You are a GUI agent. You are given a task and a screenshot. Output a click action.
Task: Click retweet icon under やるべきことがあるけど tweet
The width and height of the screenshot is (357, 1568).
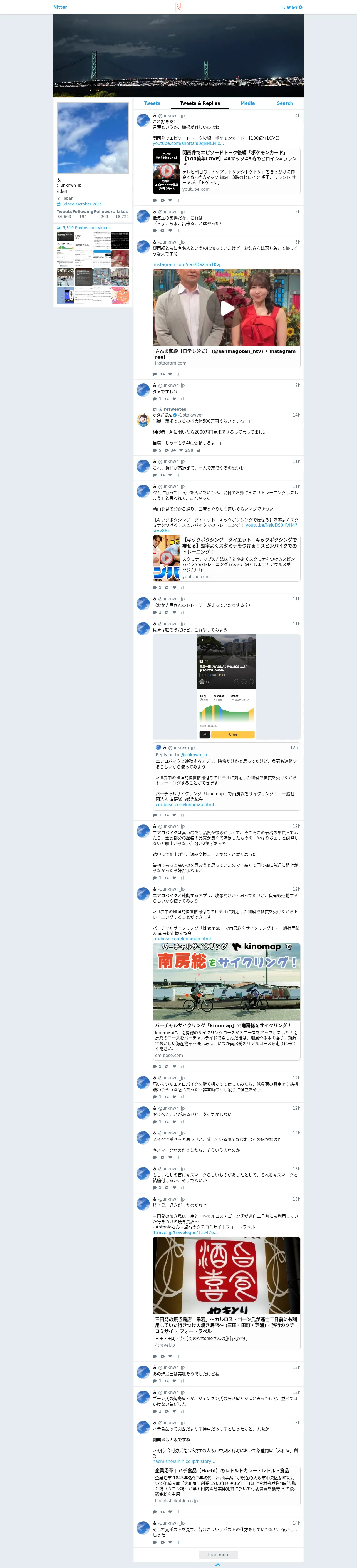tap(167, 1122)
